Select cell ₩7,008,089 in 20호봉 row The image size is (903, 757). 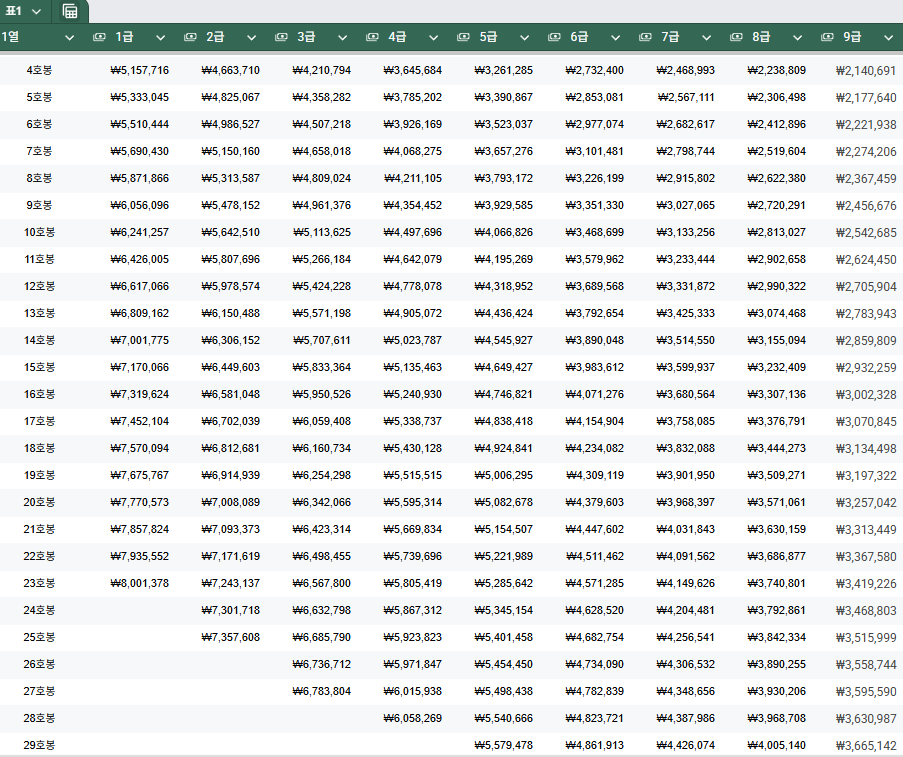(231, 502)
